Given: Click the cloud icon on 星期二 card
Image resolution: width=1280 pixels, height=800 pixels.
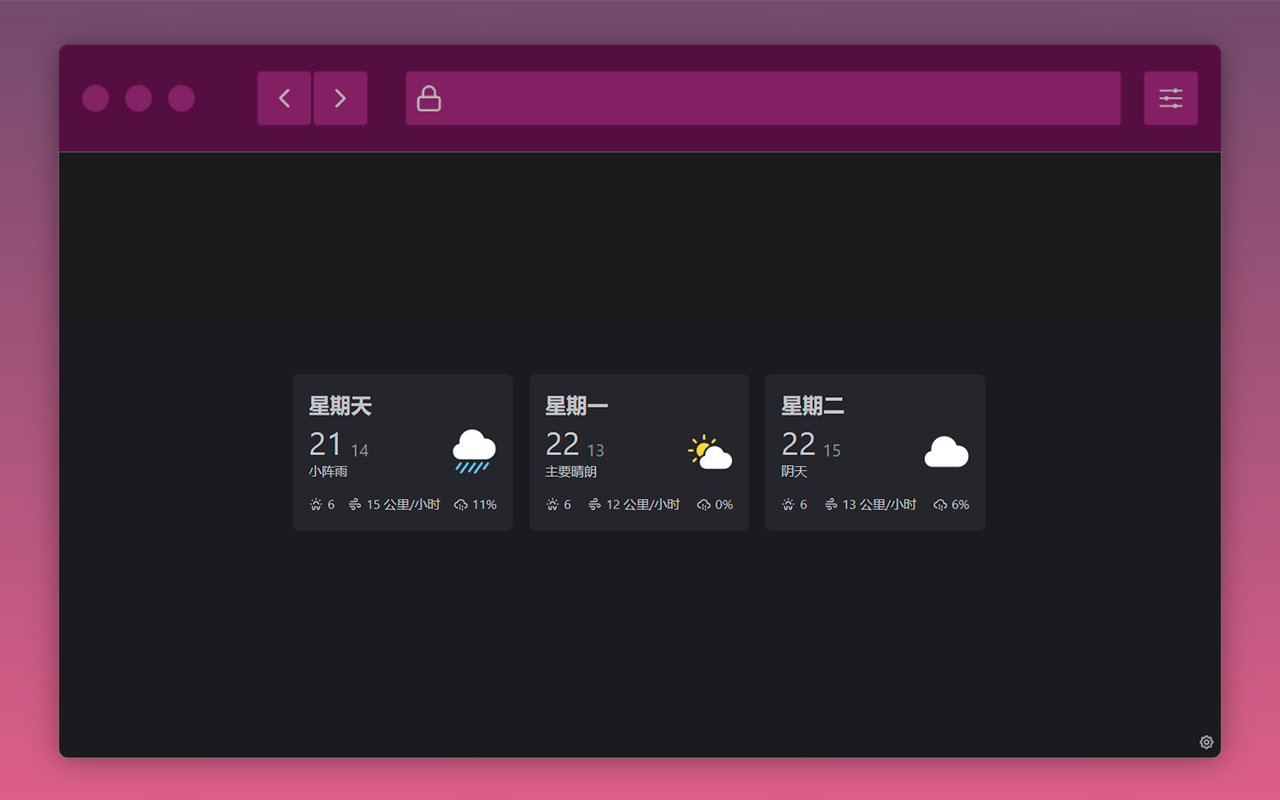Looking at the screenshot, I should (x=946, y=452).
